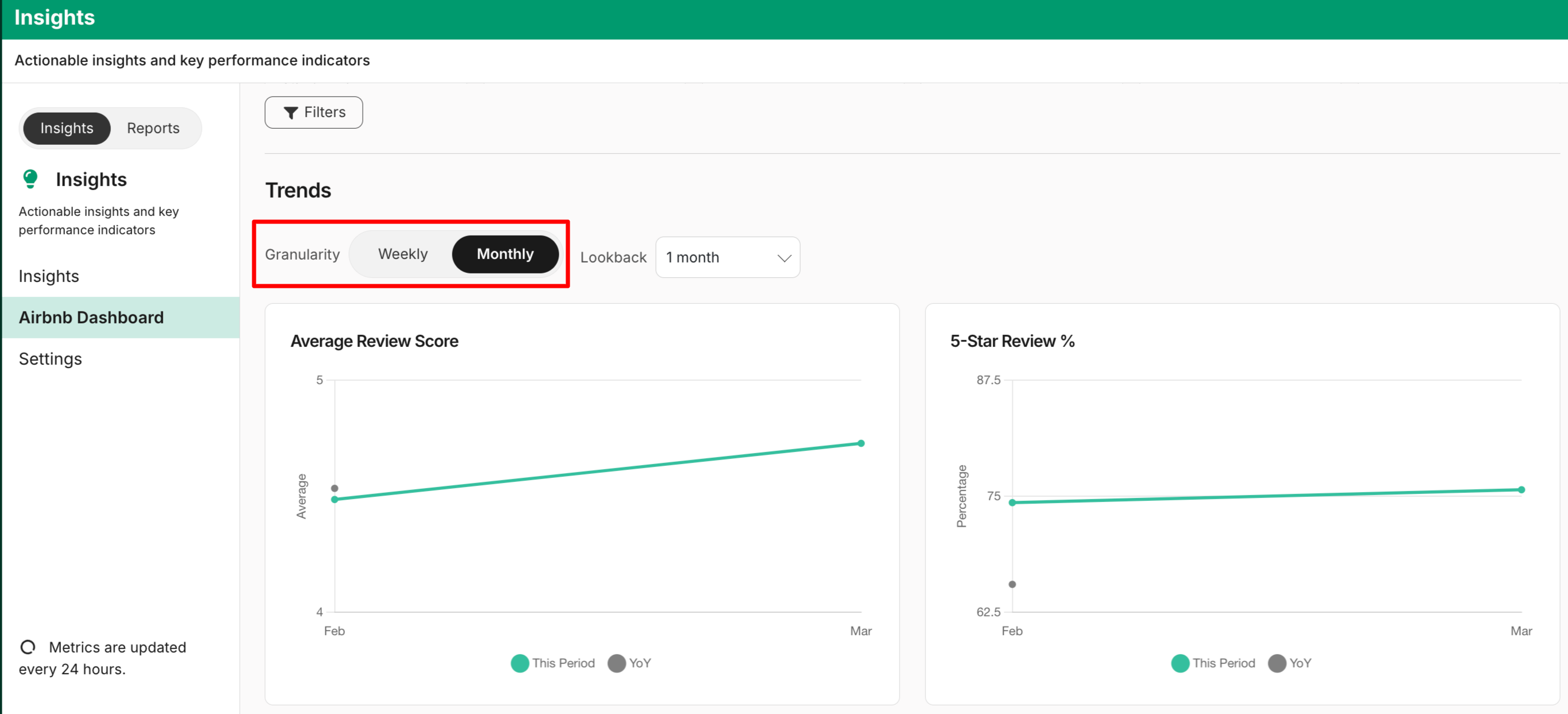Click the funnel icon in Filters button
Image resolution: width=1568 pixels, height=714 pixels.
tap(290, 113)
